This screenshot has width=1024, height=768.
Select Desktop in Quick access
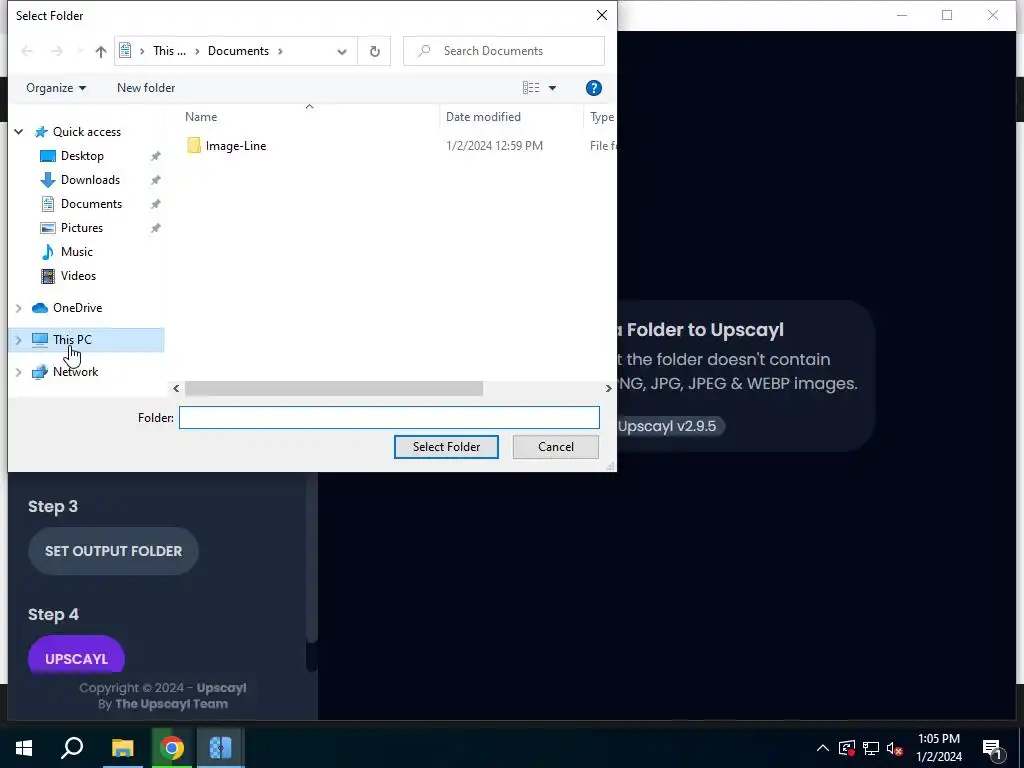pos(82,155)
